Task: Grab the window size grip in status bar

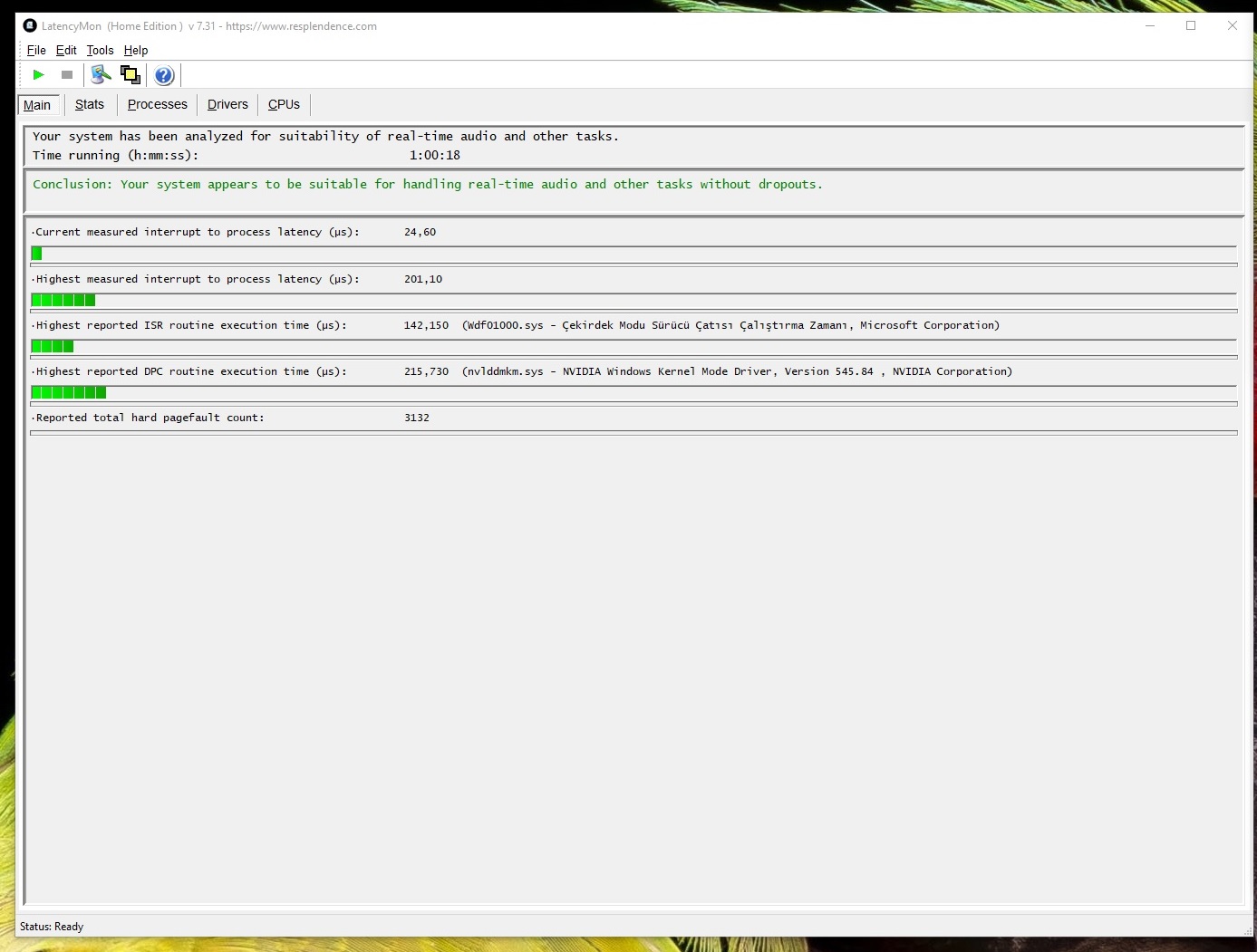Action: [1248, 931]
